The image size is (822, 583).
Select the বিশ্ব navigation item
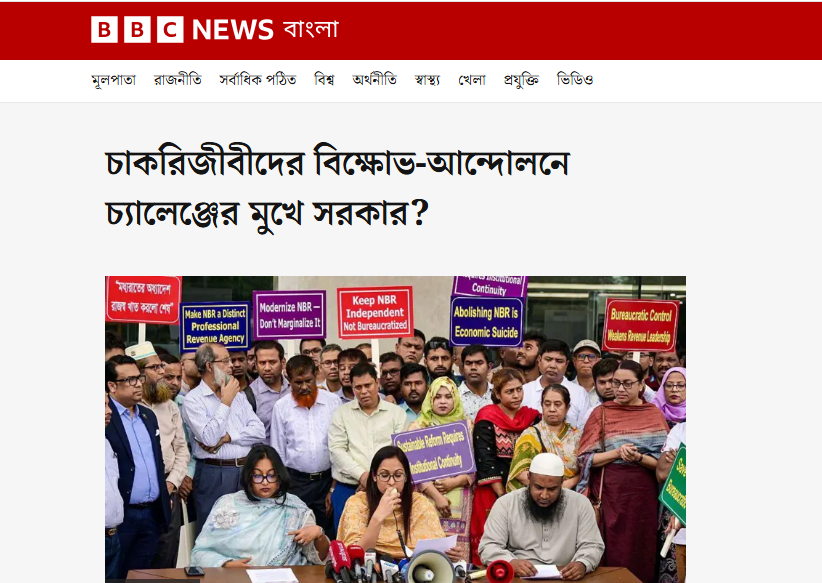325,80
